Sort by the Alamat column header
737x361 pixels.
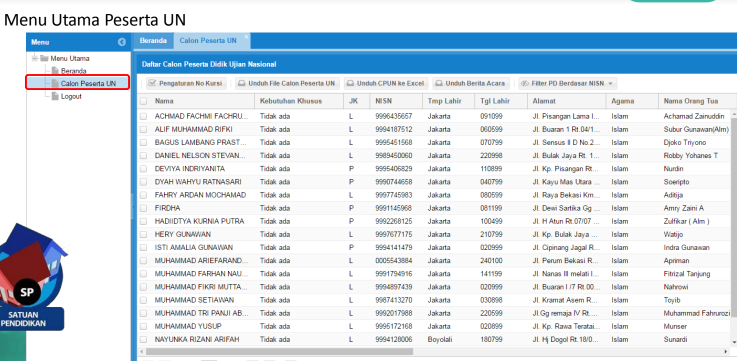(567, 101)
